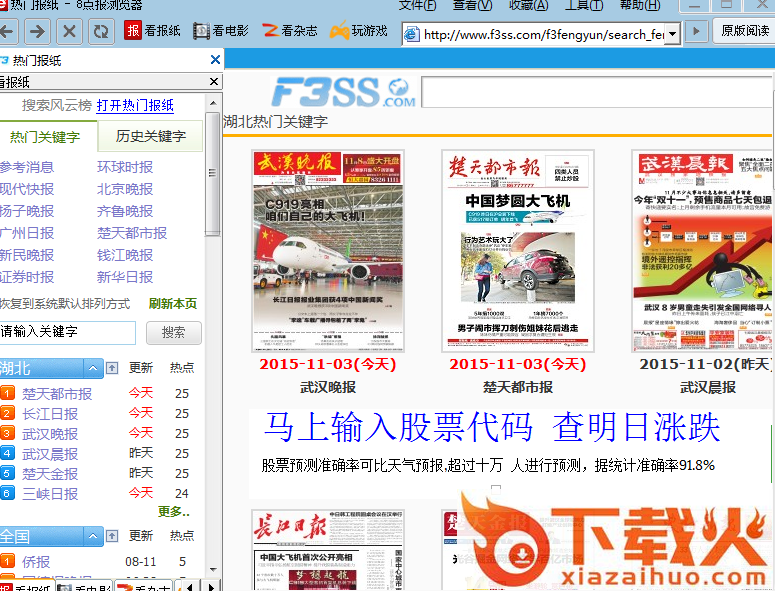Select keyword 现代快报

pyautogui.click(x=27, y=189)
